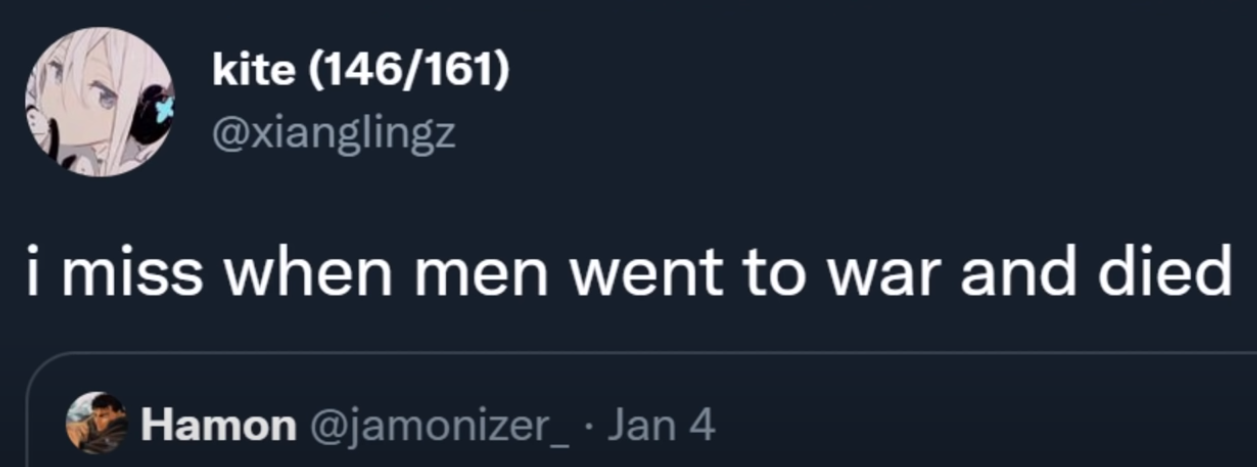The width and height of the screenshot is (1257, 467).
Task: Click the leading "i" of the tweet
Action: coord(34,272)
